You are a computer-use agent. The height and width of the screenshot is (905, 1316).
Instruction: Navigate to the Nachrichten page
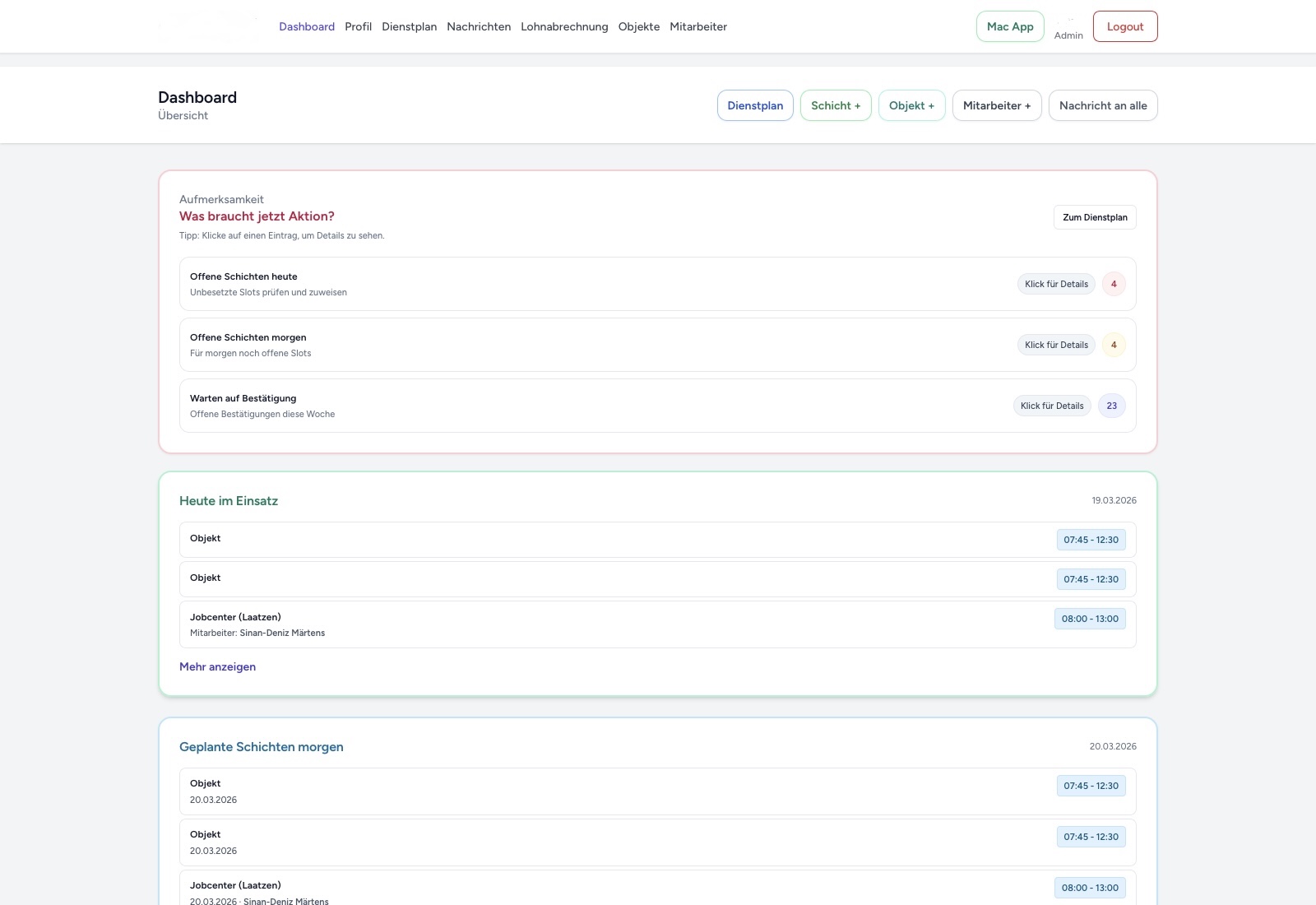[479, 26]
